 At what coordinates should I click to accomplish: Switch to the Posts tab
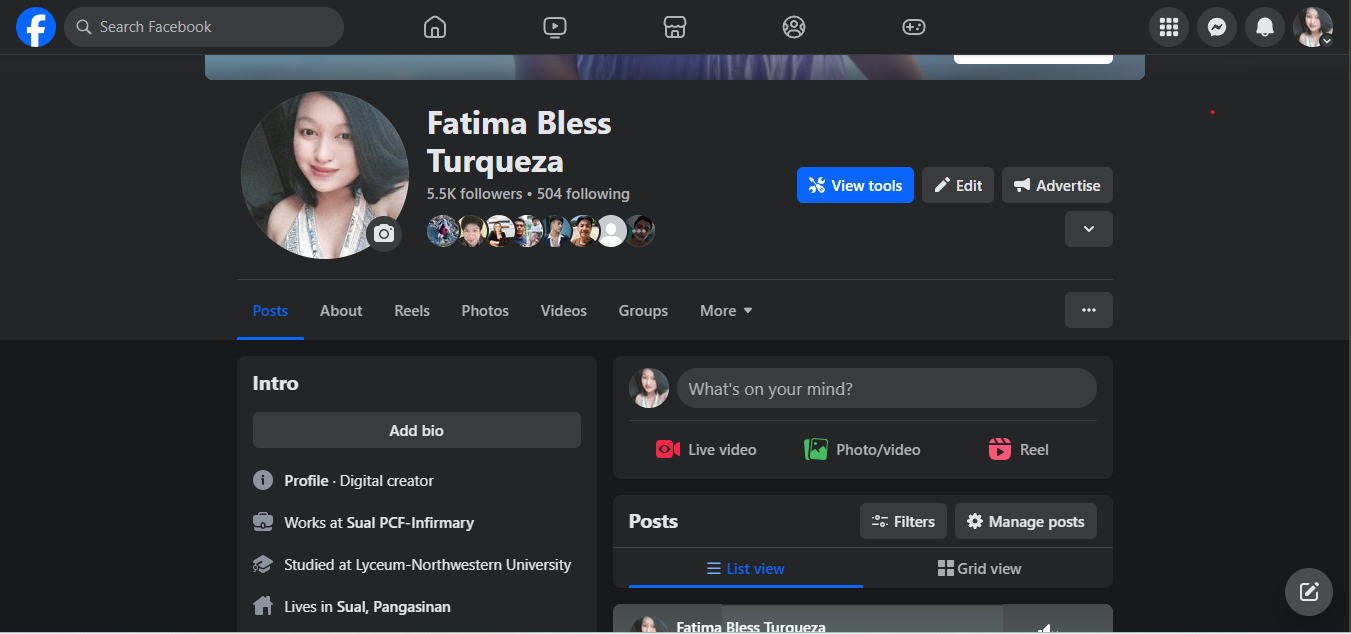tap(270, 311)
